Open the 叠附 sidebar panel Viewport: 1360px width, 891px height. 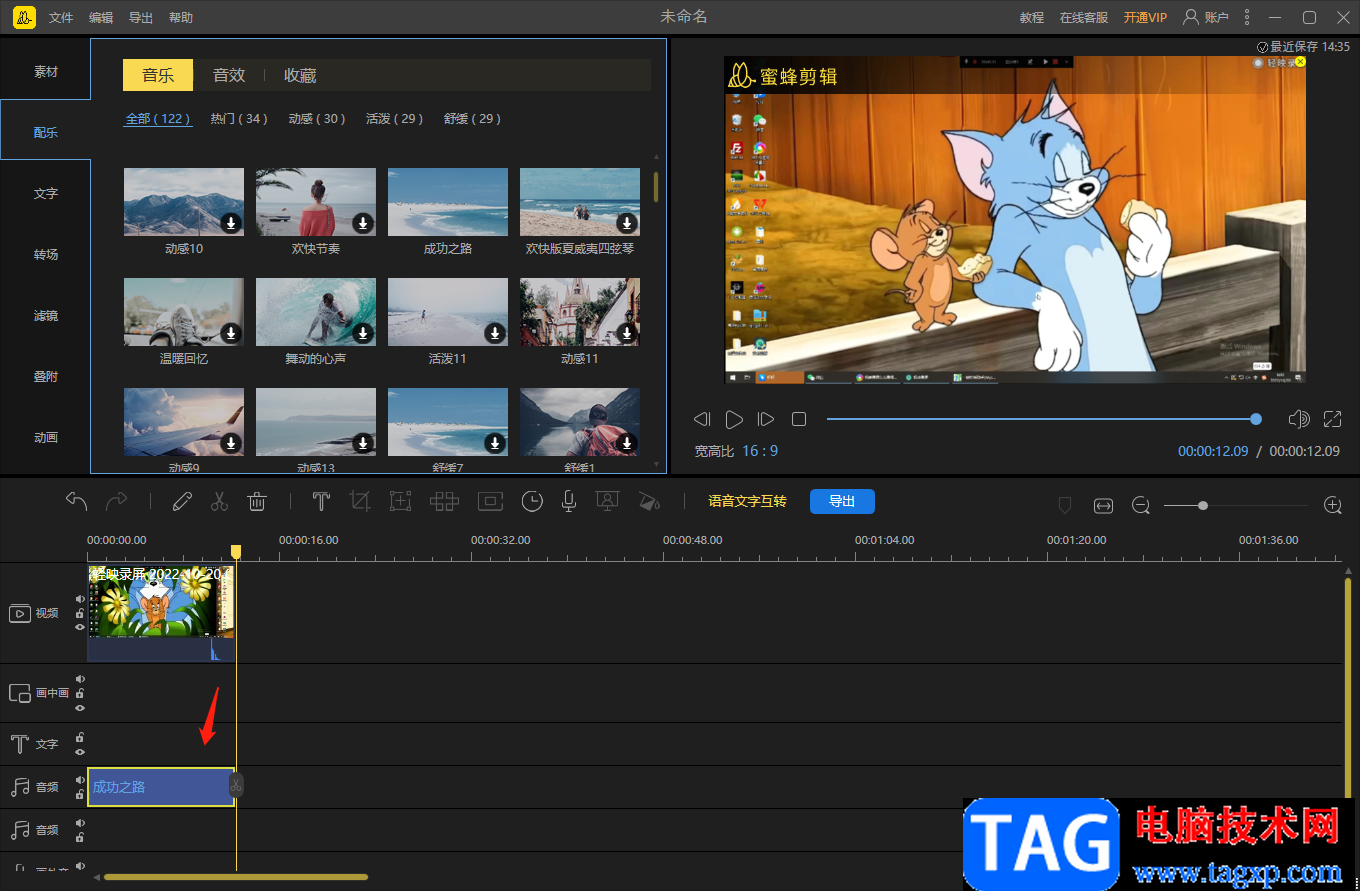click(46, 376)
